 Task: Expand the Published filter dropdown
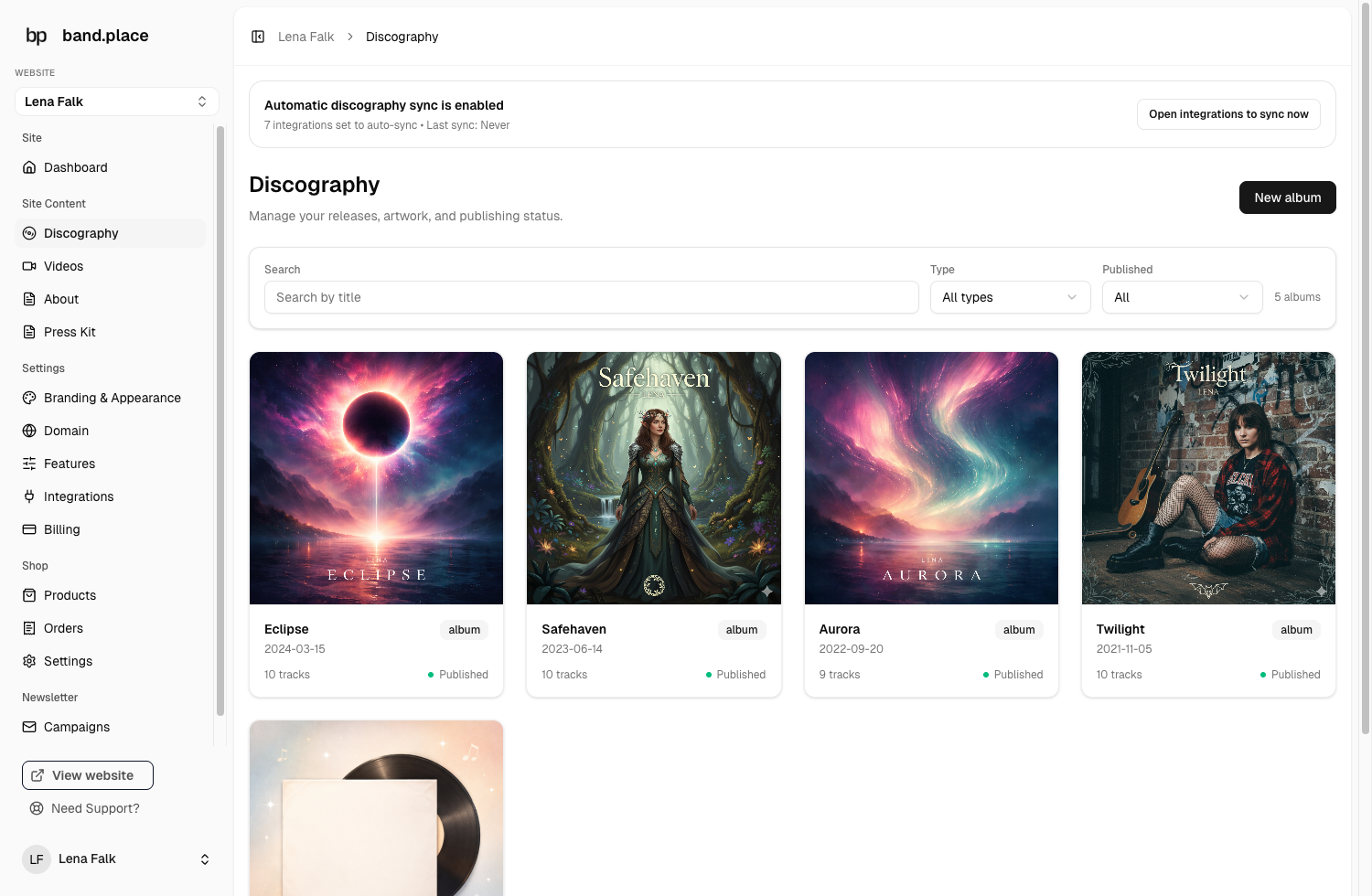click(1182, 297)
